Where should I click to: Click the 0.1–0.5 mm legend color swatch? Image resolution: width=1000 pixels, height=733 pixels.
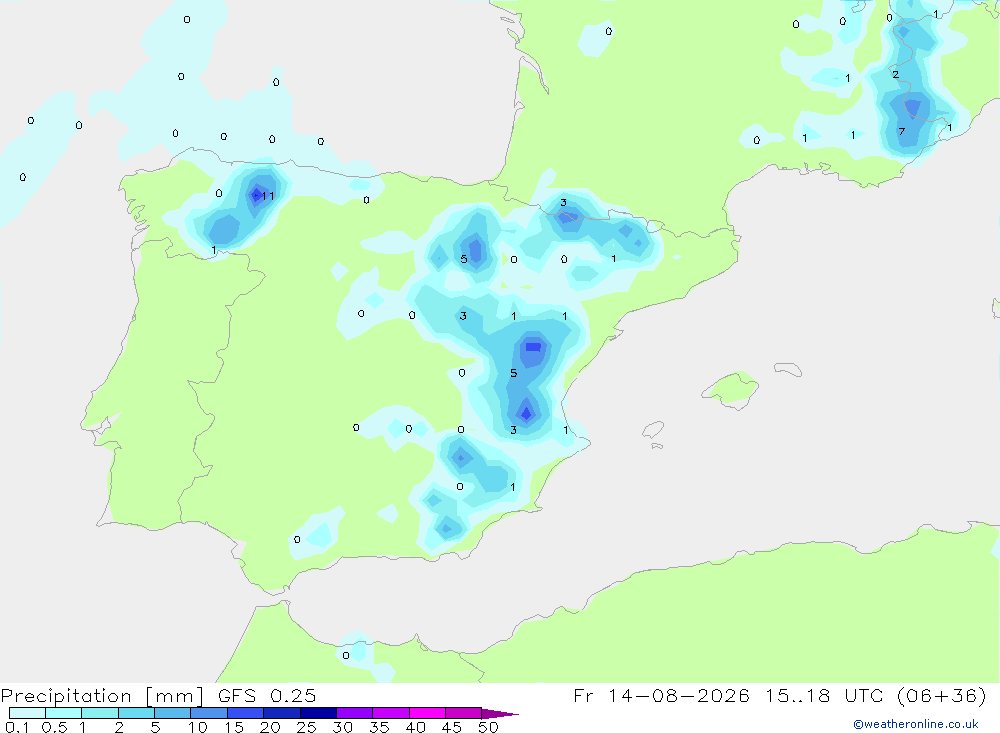coord(27,713)
